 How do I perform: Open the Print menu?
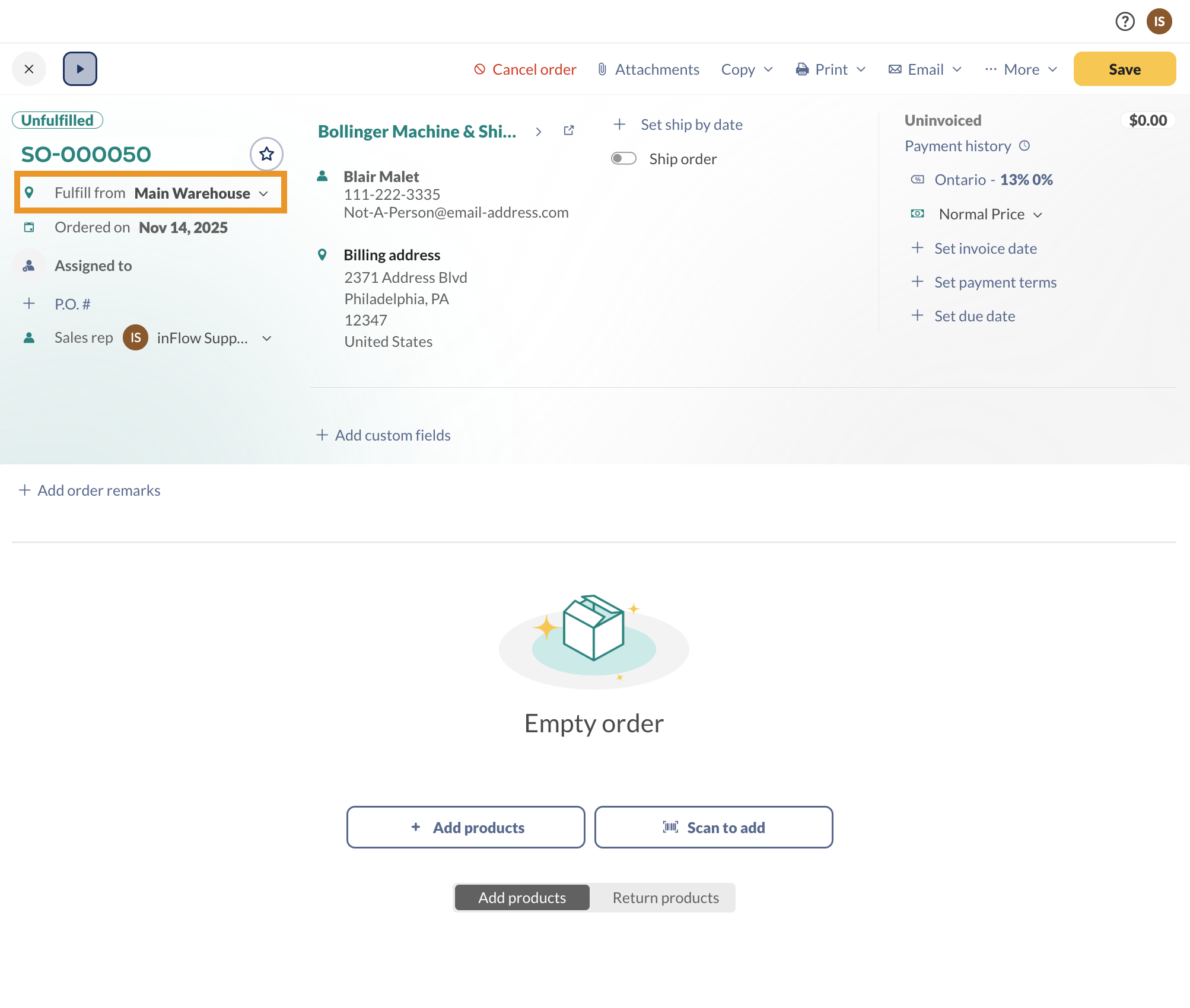tap(831, 69)
